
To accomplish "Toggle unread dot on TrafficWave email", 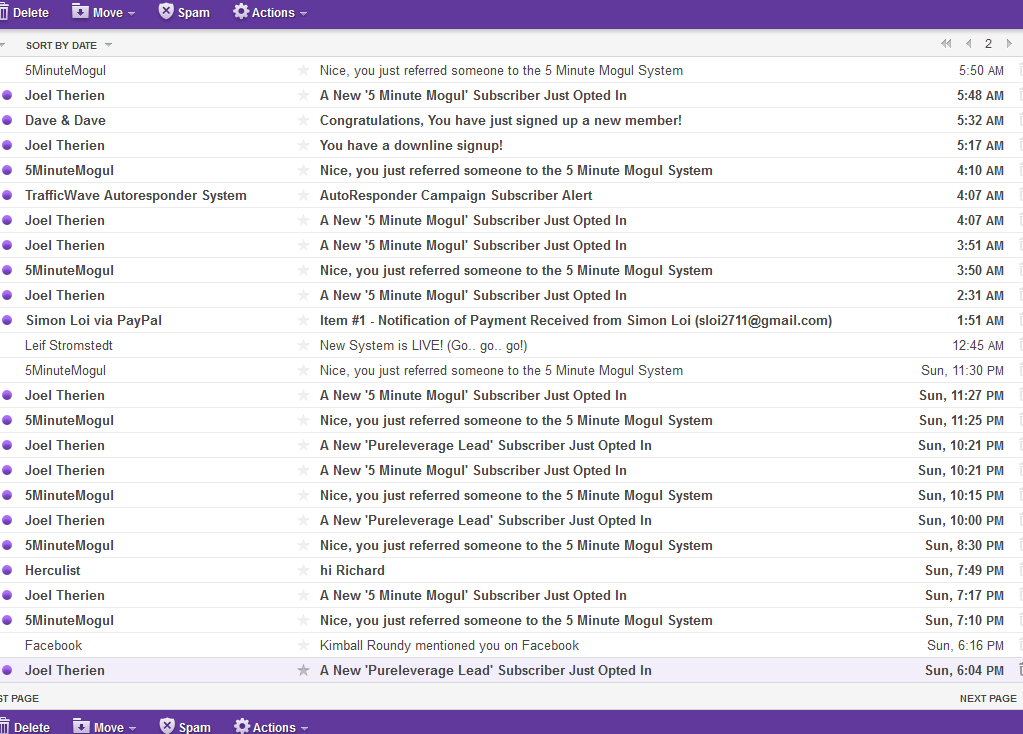I will (7, 195).
